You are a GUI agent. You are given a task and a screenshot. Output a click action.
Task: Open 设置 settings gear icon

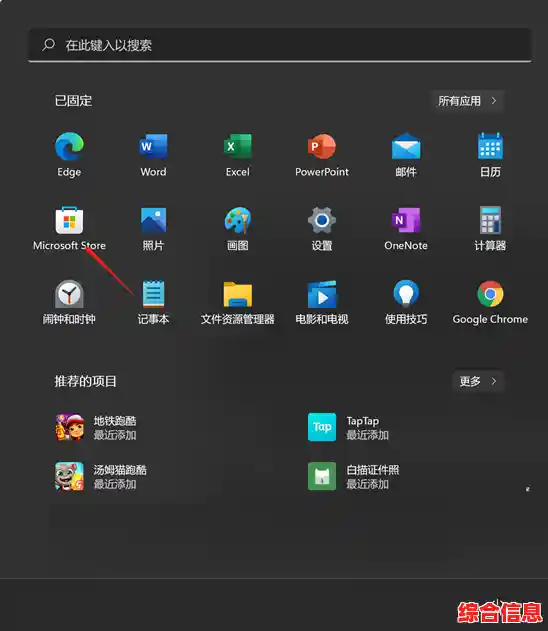click(322, 228)
